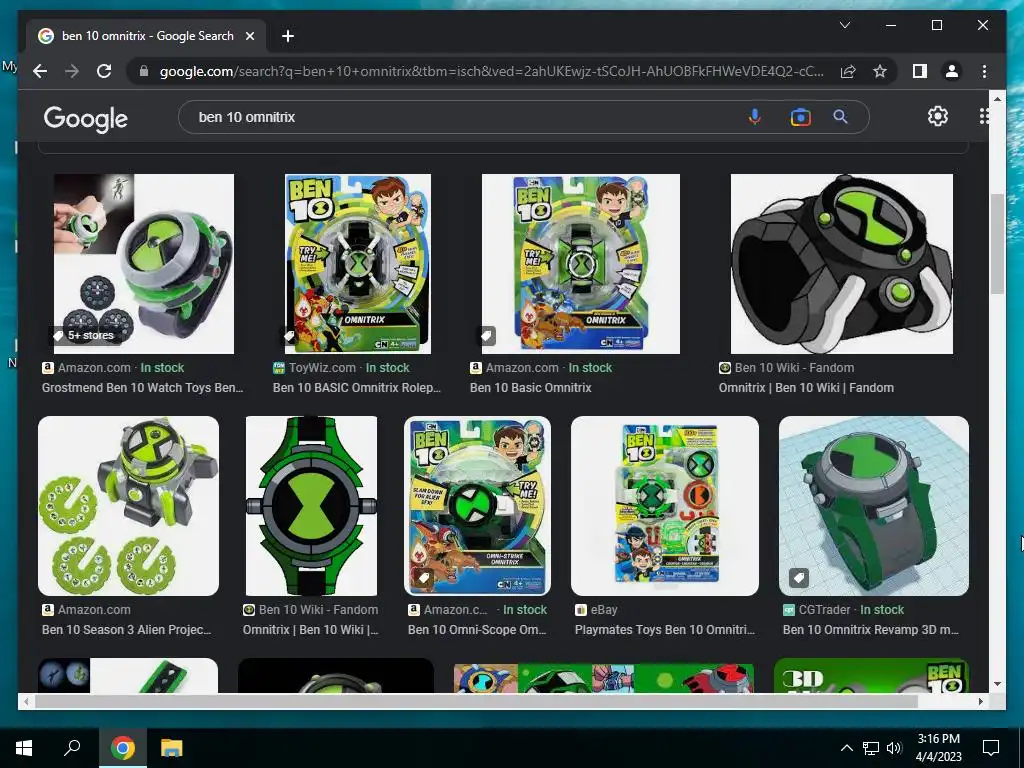Viewport: 1024px width, 768px height.
Task: Click the product tag on ToyWiz image
Action: tap(289, 335)
